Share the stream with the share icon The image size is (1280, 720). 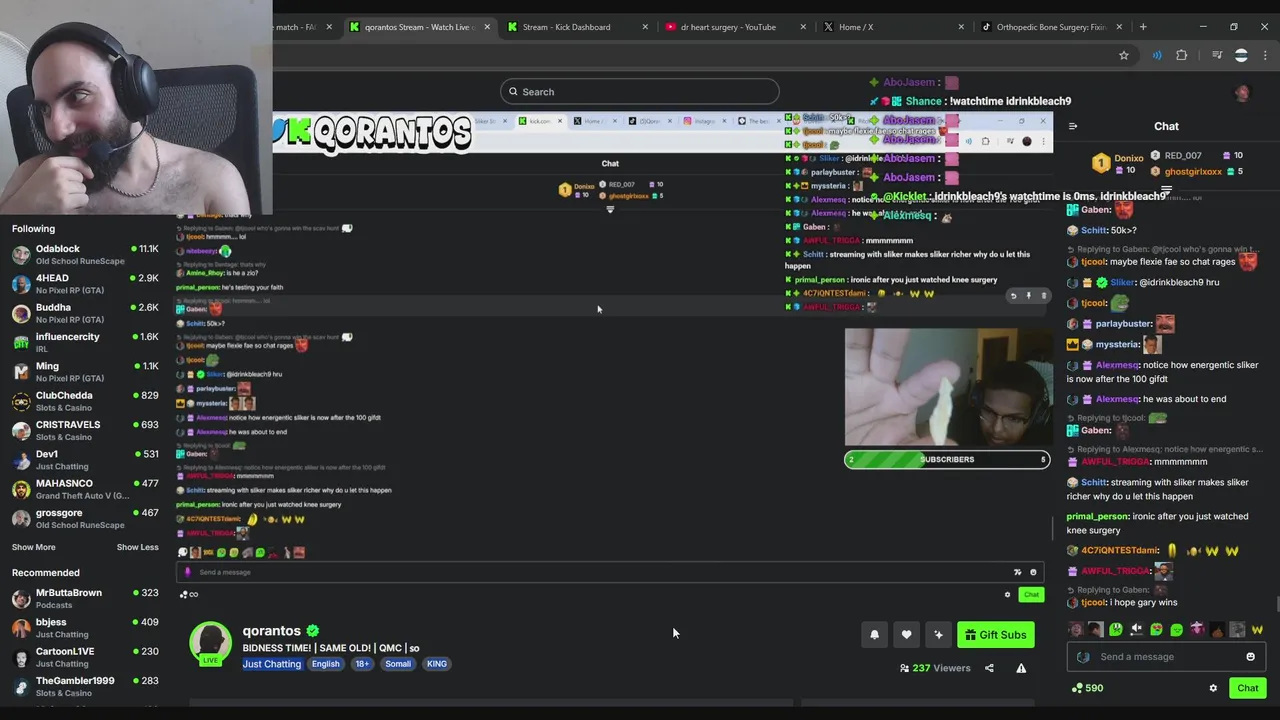[x=989, y=668]
